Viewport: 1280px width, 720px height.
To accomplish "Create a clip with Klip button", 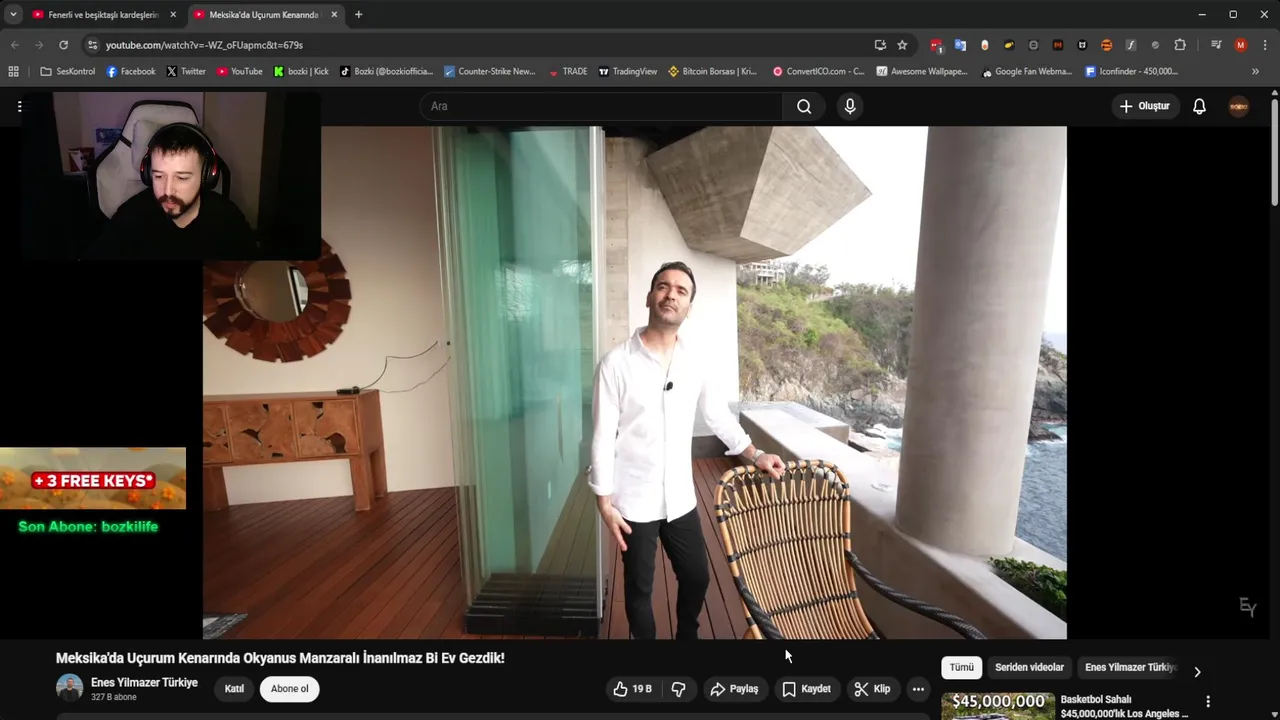I will click(872, 689).
